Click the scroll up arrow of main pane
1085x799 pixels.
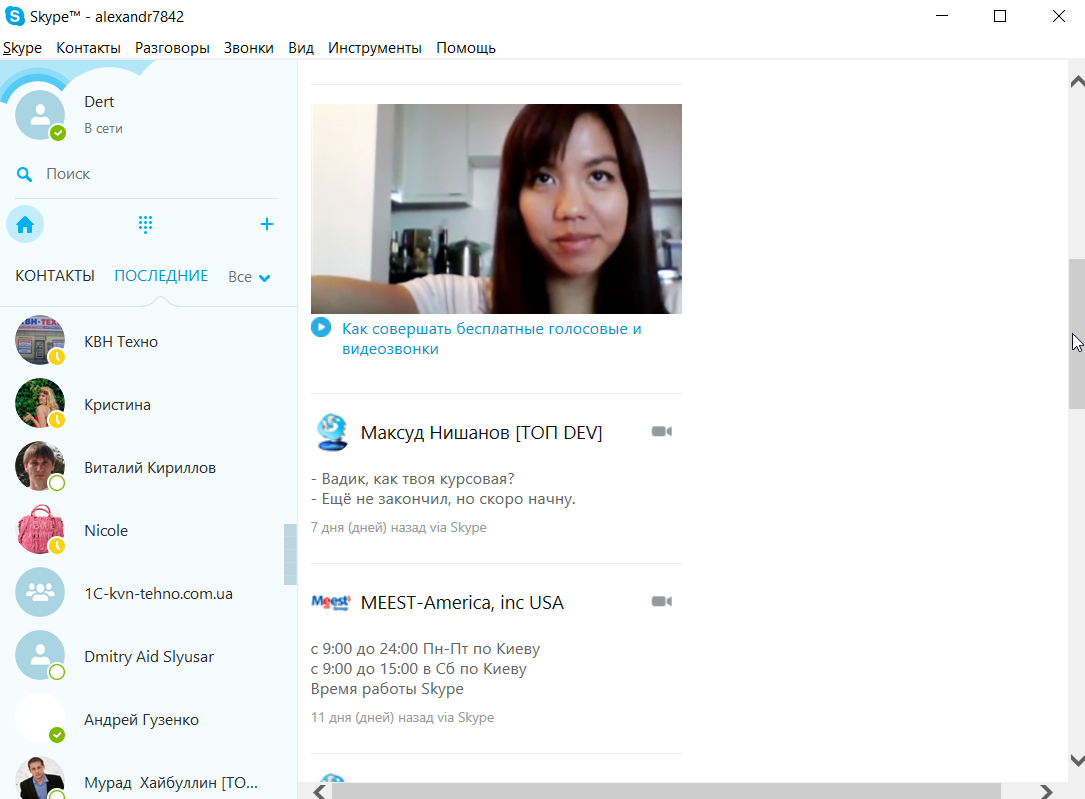pos(1077,82)
